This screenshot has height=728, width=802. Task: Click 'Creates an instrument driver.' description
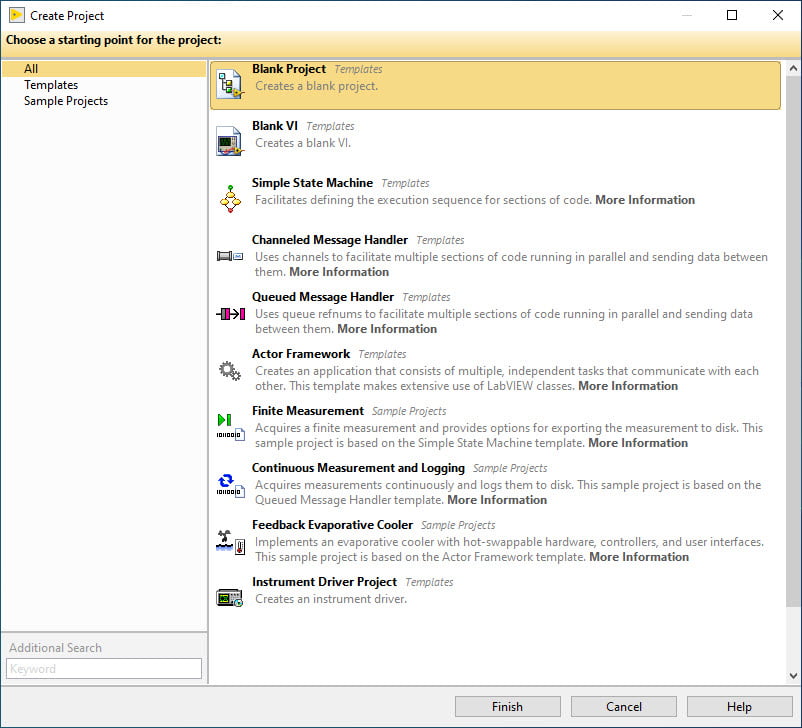tap(331, 599)
